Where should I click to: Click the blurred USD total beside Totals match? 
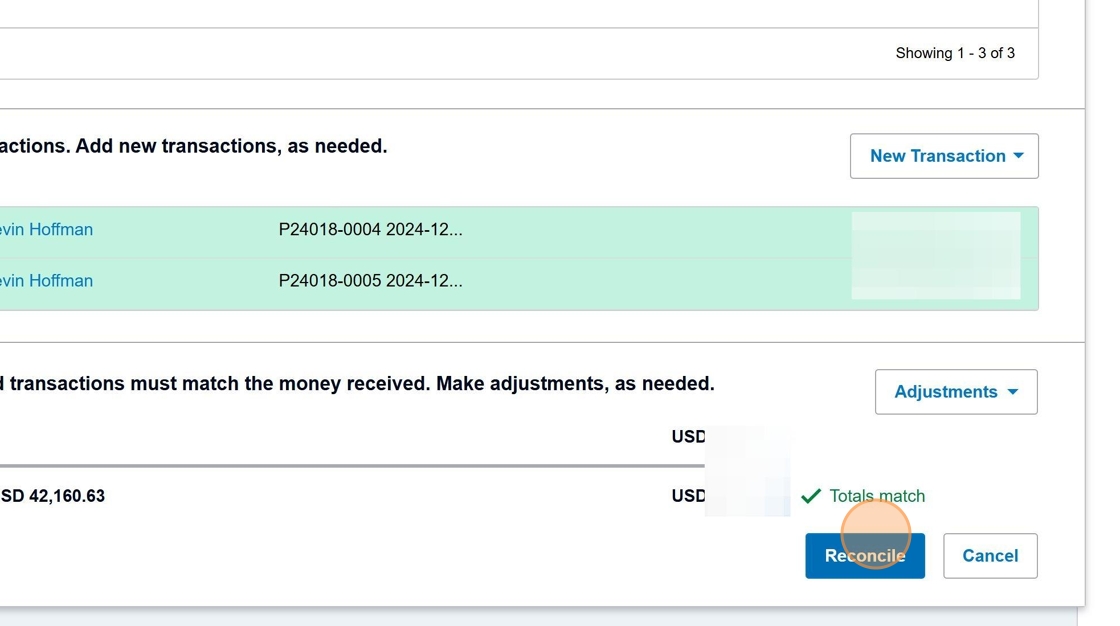[x=747, y=496]
